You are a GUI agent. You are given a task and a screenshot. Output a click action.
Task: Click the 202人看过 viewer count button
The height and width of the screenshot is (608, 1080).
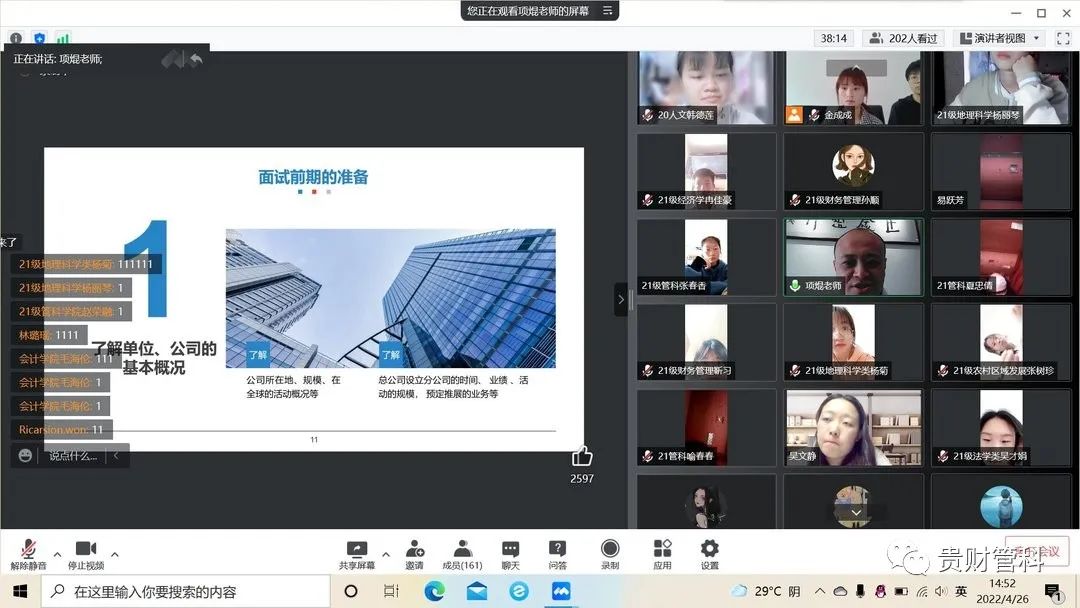[903, 38]
